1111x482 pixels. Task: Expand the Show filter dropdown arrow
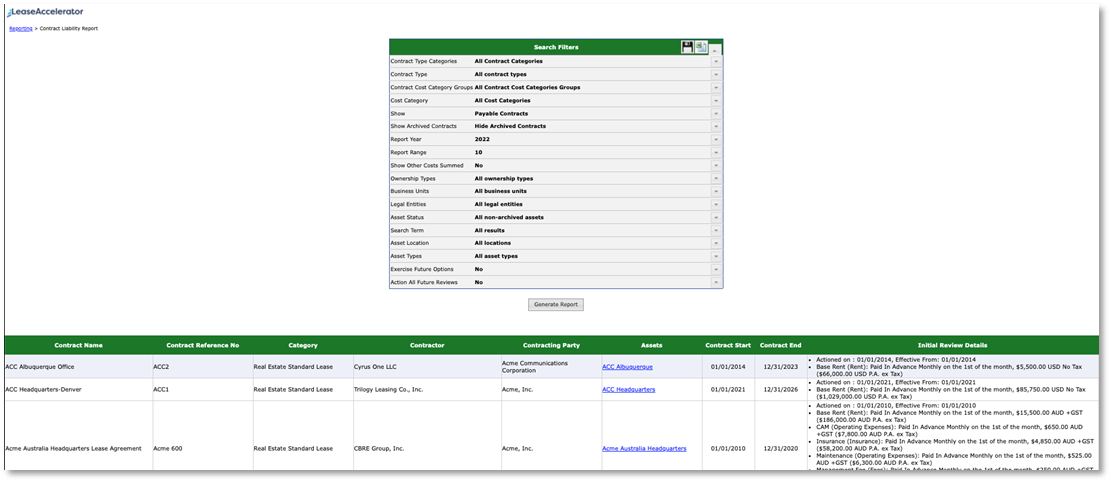716,113
